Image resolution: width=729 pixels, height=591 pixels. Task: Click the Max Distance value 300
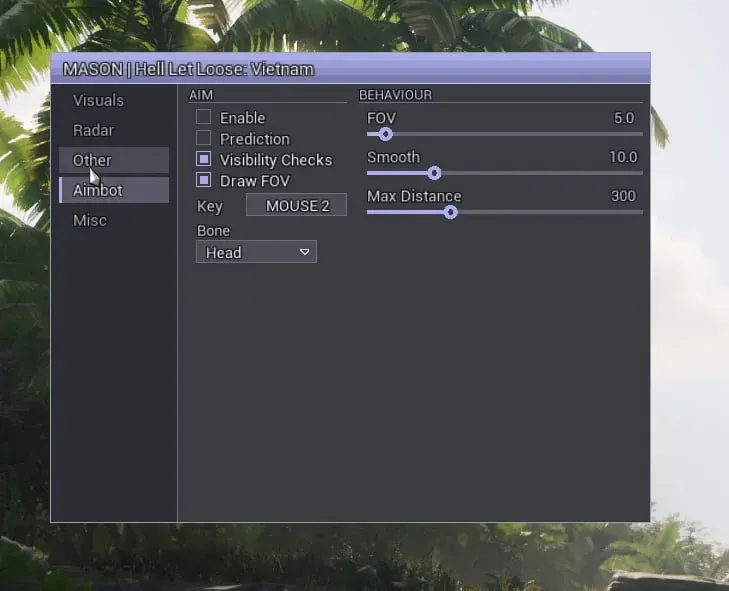click(623, 196)
